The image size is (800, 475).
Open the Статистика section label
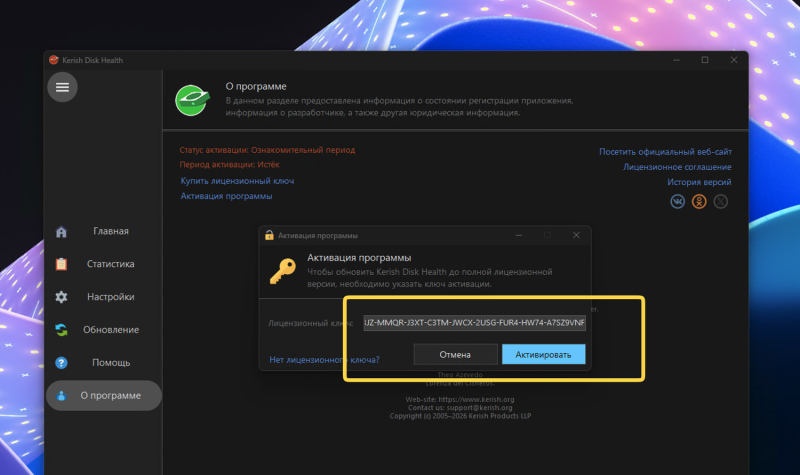(x=110, y=265)
